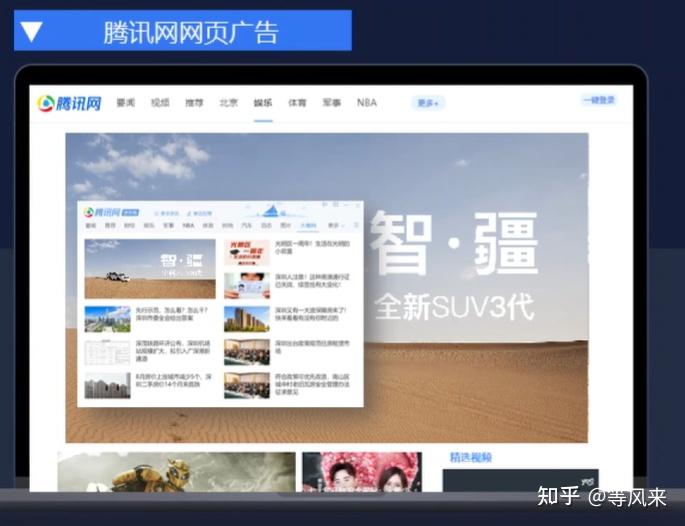Viewport: 685px width, 526px height.
Task: Open the desert SUV ad thumbnail in popup
Action: tap(150, 269)
